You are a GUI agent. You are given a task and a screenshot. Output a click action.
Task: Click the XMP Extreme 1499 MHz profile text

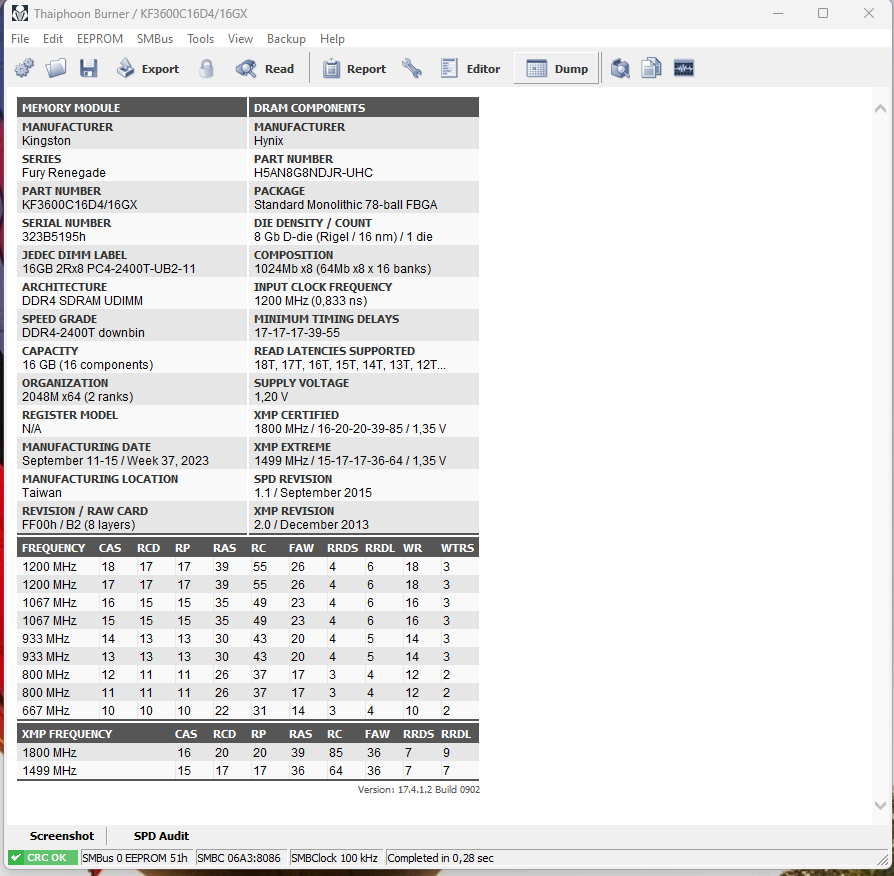(x=350, y=460)
